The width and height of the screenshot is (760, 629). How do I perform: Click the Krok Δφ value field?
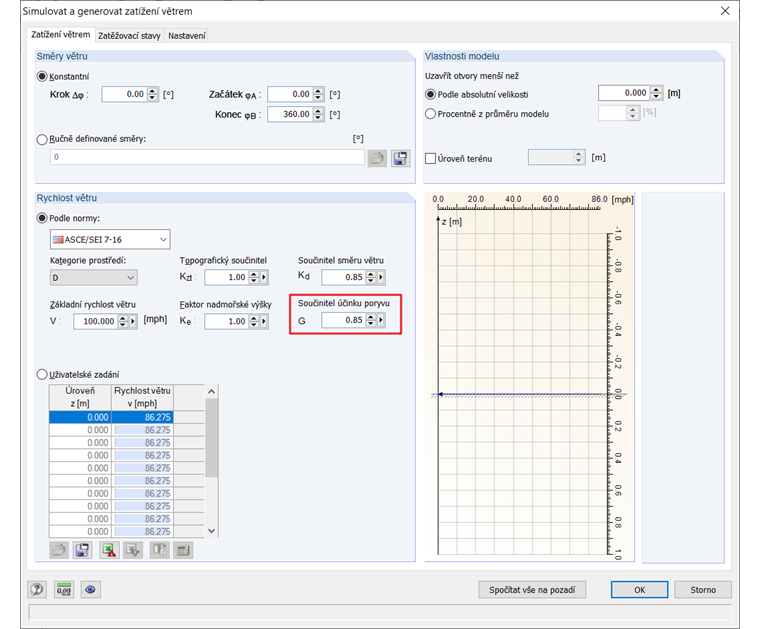pos(124,94)
